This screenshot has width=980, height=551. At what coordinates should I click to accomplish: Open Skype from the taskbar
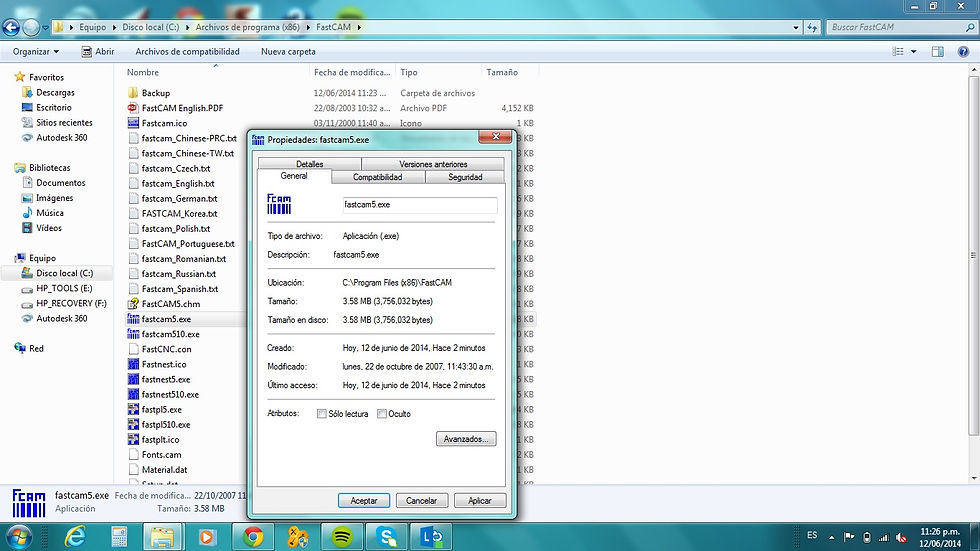386,537
